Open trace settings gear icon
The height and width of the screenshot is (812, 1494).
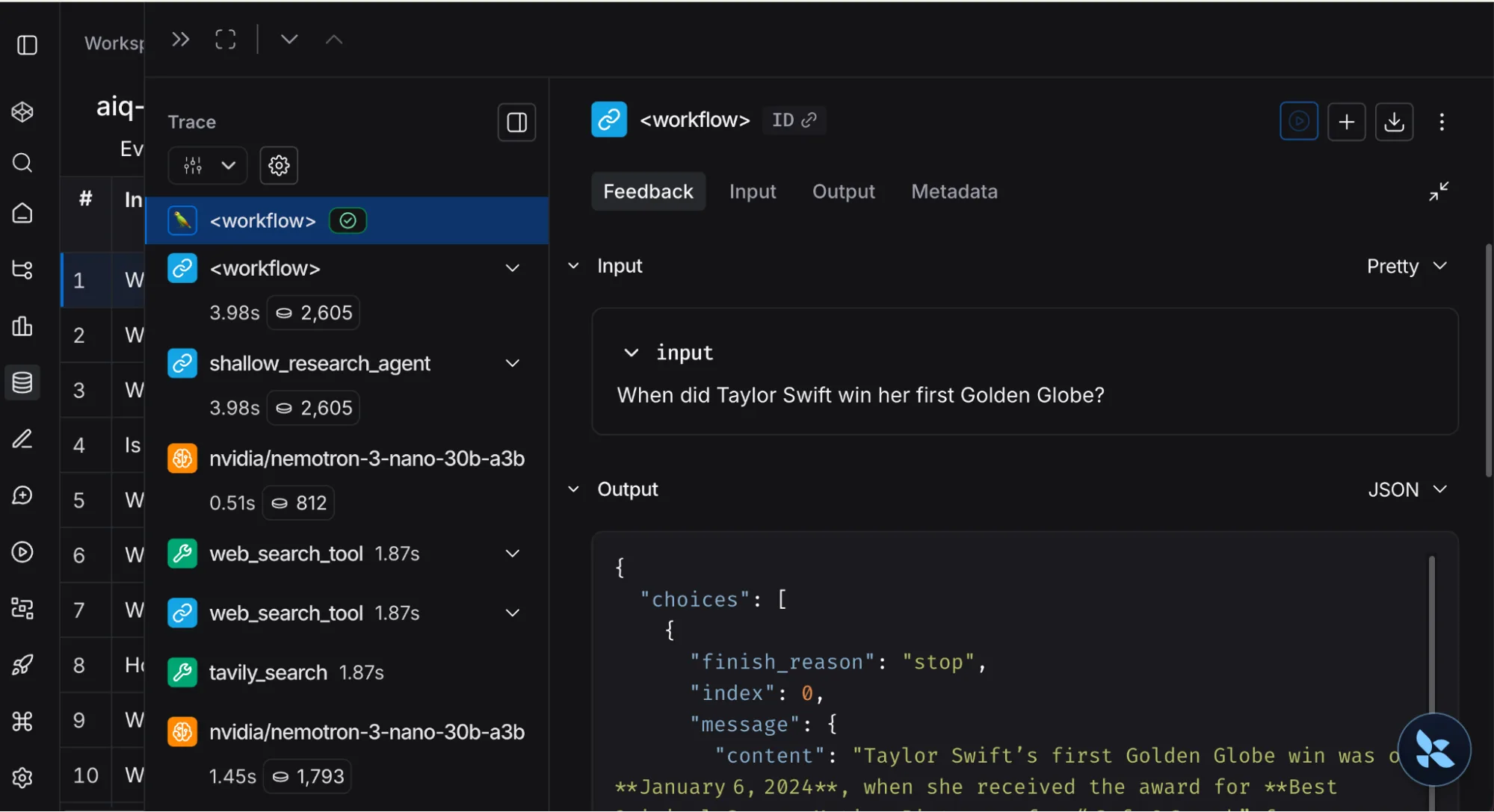279,165
